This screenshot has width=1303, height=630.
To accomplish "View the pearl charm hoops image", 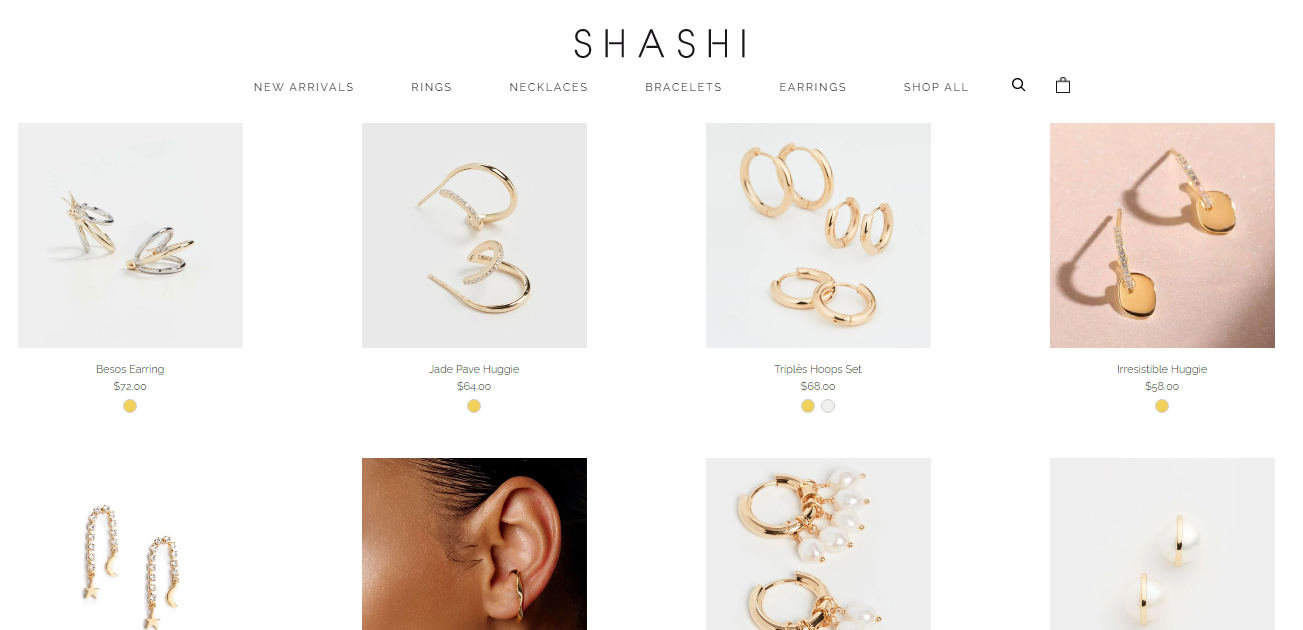I will pos(818,544).
